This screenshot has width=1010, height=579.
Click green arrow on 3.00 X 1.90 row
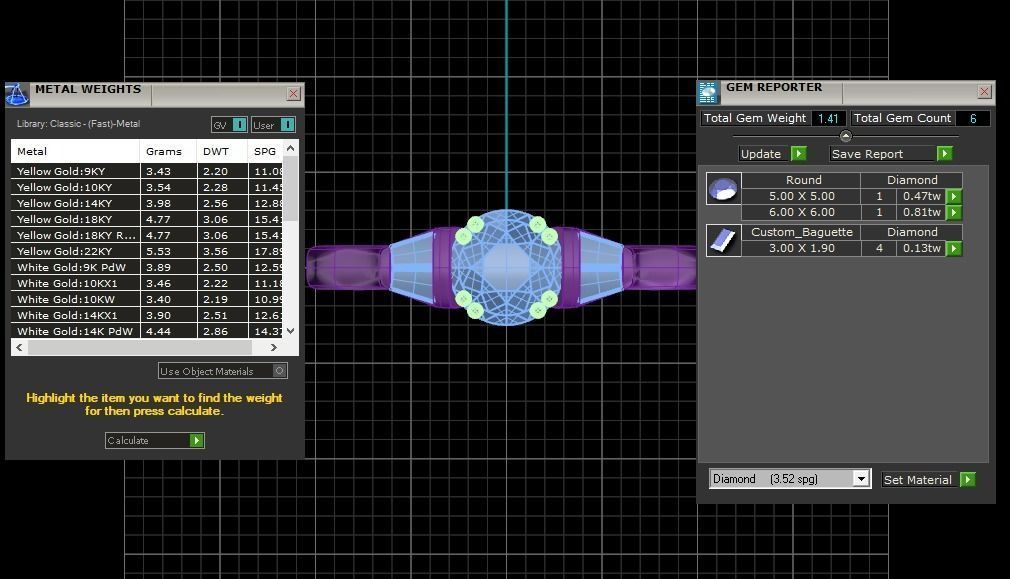[954, 249]
